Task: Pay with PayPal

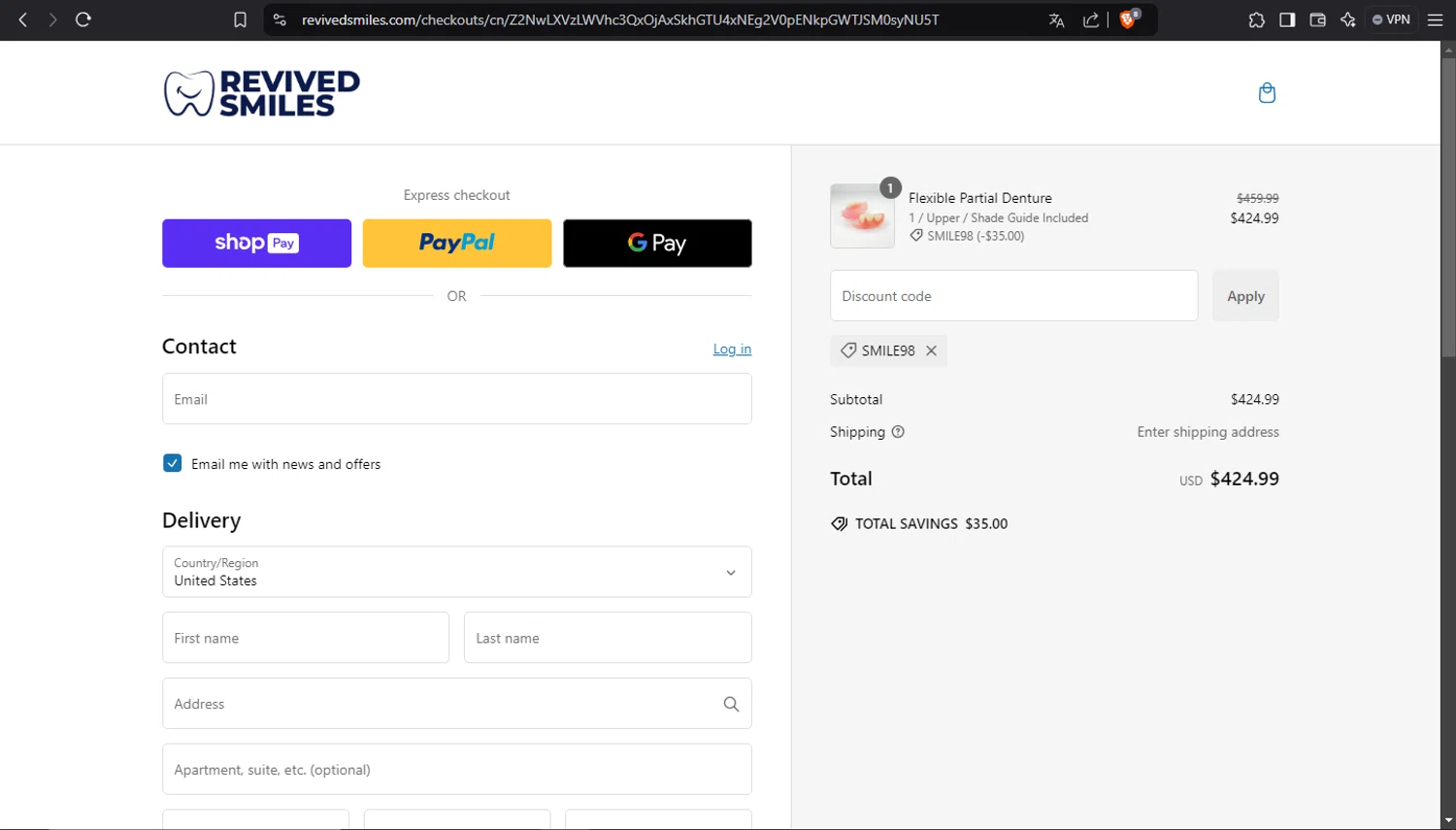Action: pyautogui.click(x=457, y=243)
